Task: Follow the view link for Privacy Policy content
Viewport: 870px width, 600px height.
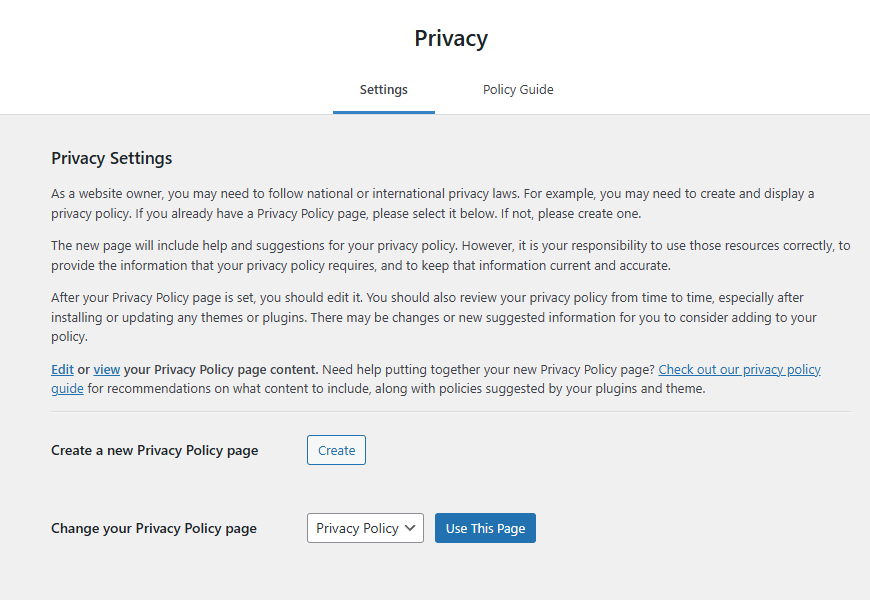Action: coord(107,370)
